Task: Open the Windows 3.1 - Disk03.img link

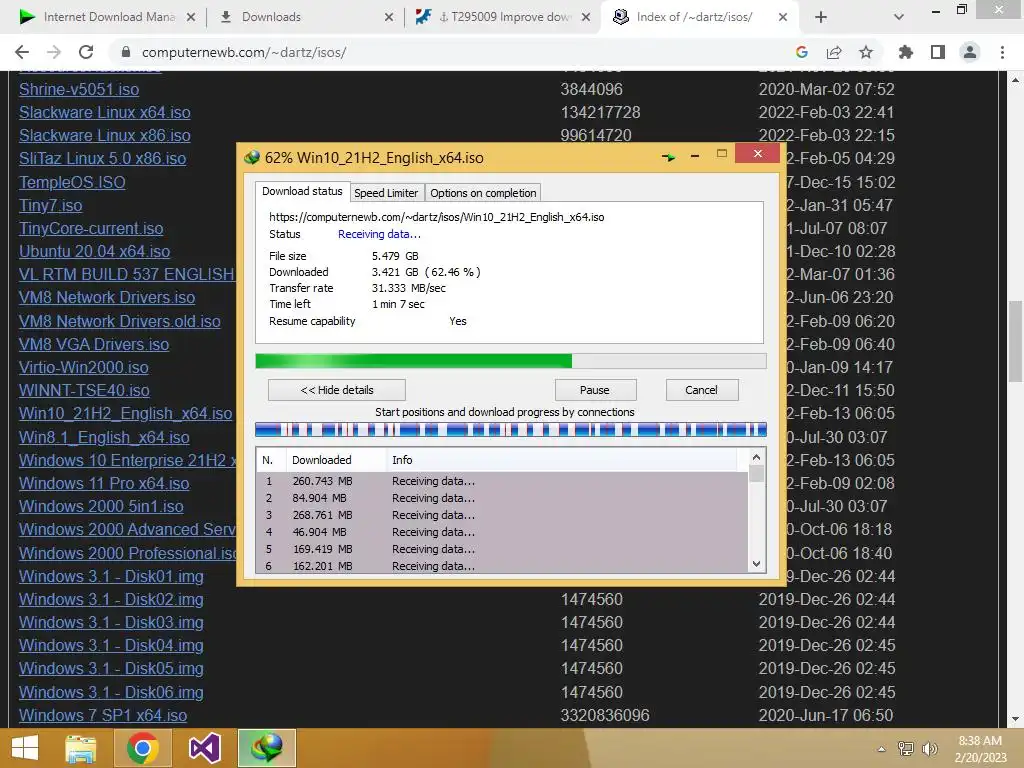Action: [x=111, y=622]
